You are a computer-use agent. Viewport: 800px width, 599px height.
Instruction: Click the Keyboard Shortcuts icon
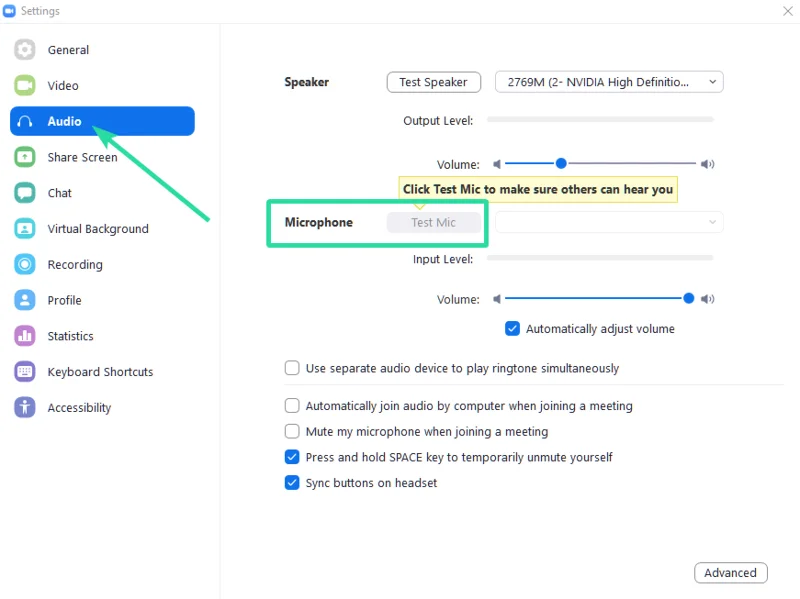24,371
